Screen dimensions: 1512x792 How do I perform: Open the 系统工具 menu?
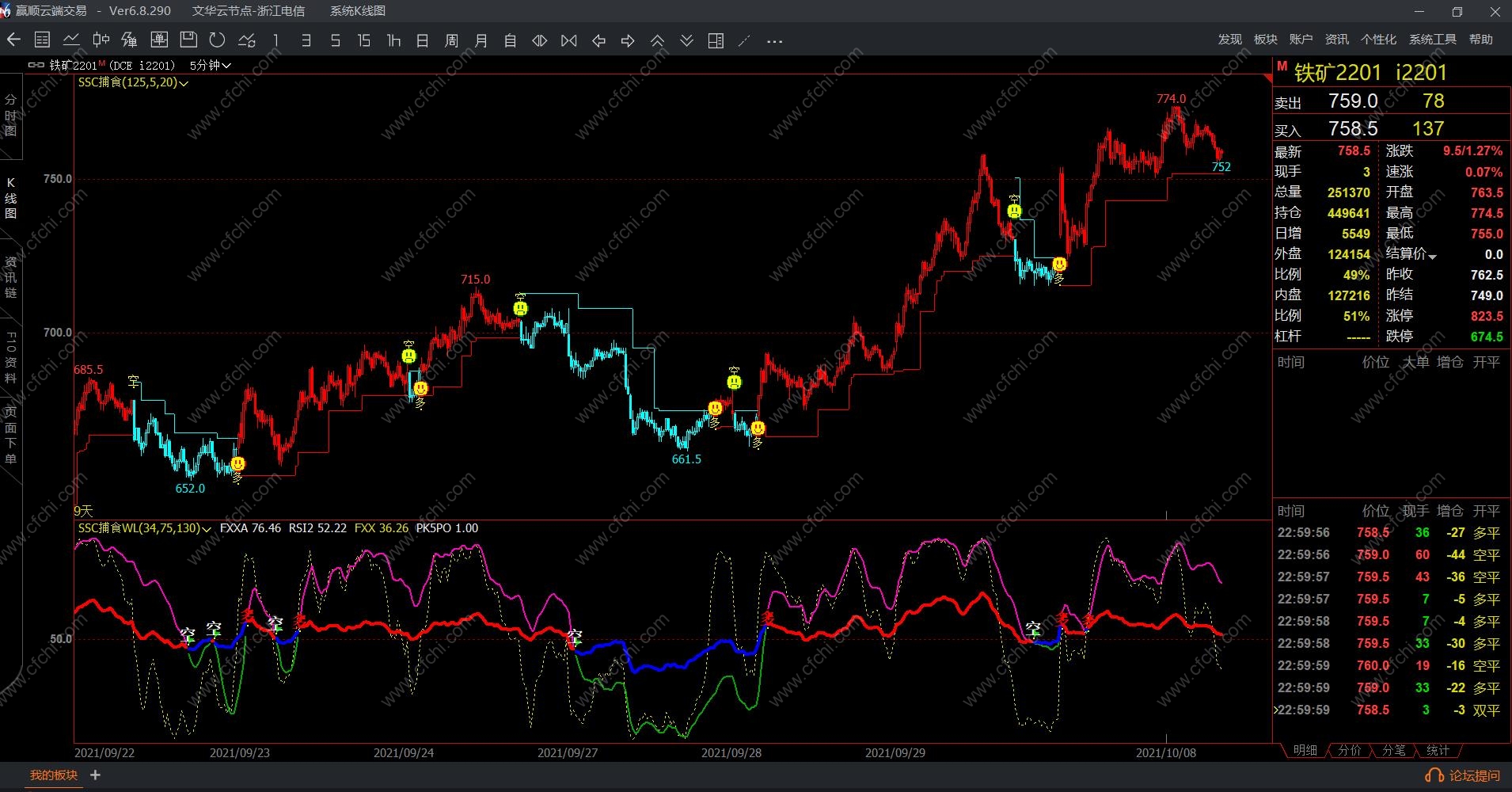[x=1432, y=40]
